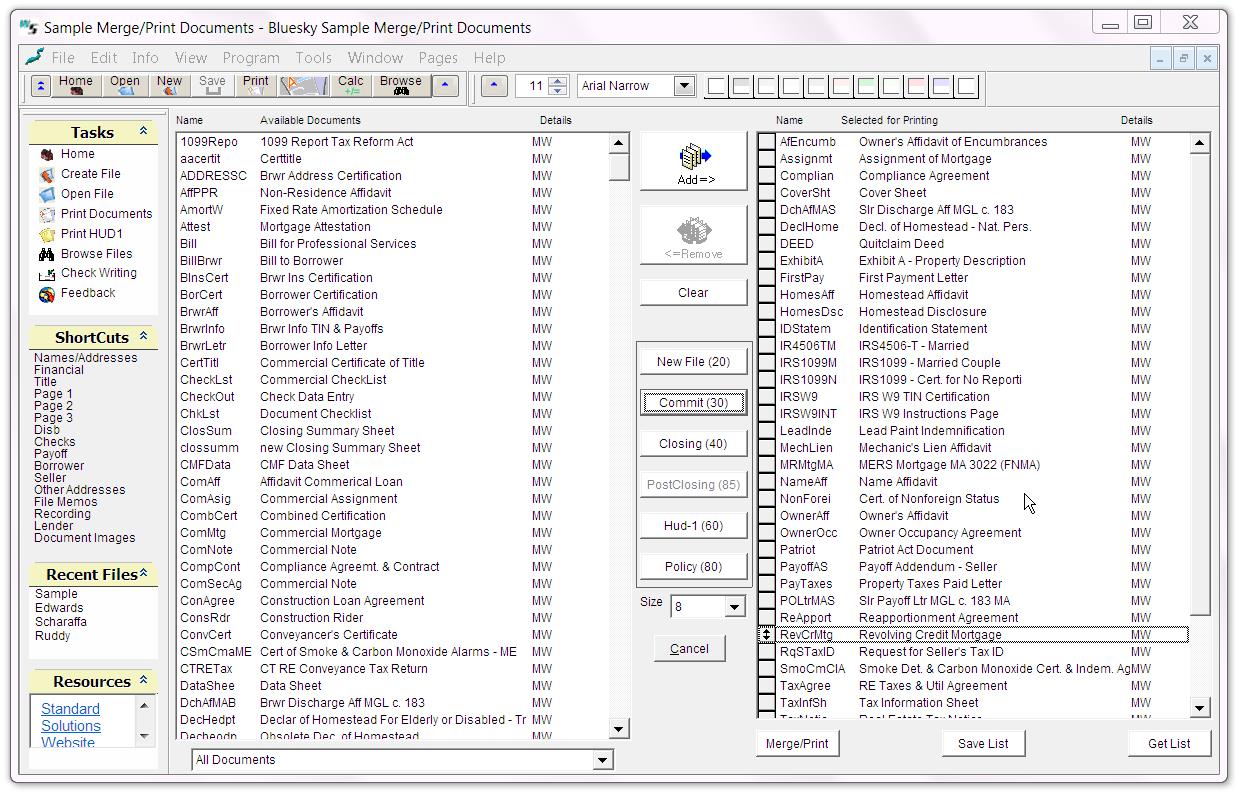Click the Standard Solutions Website link
This screenshot has width=1236, height=792.
point(70,726)
